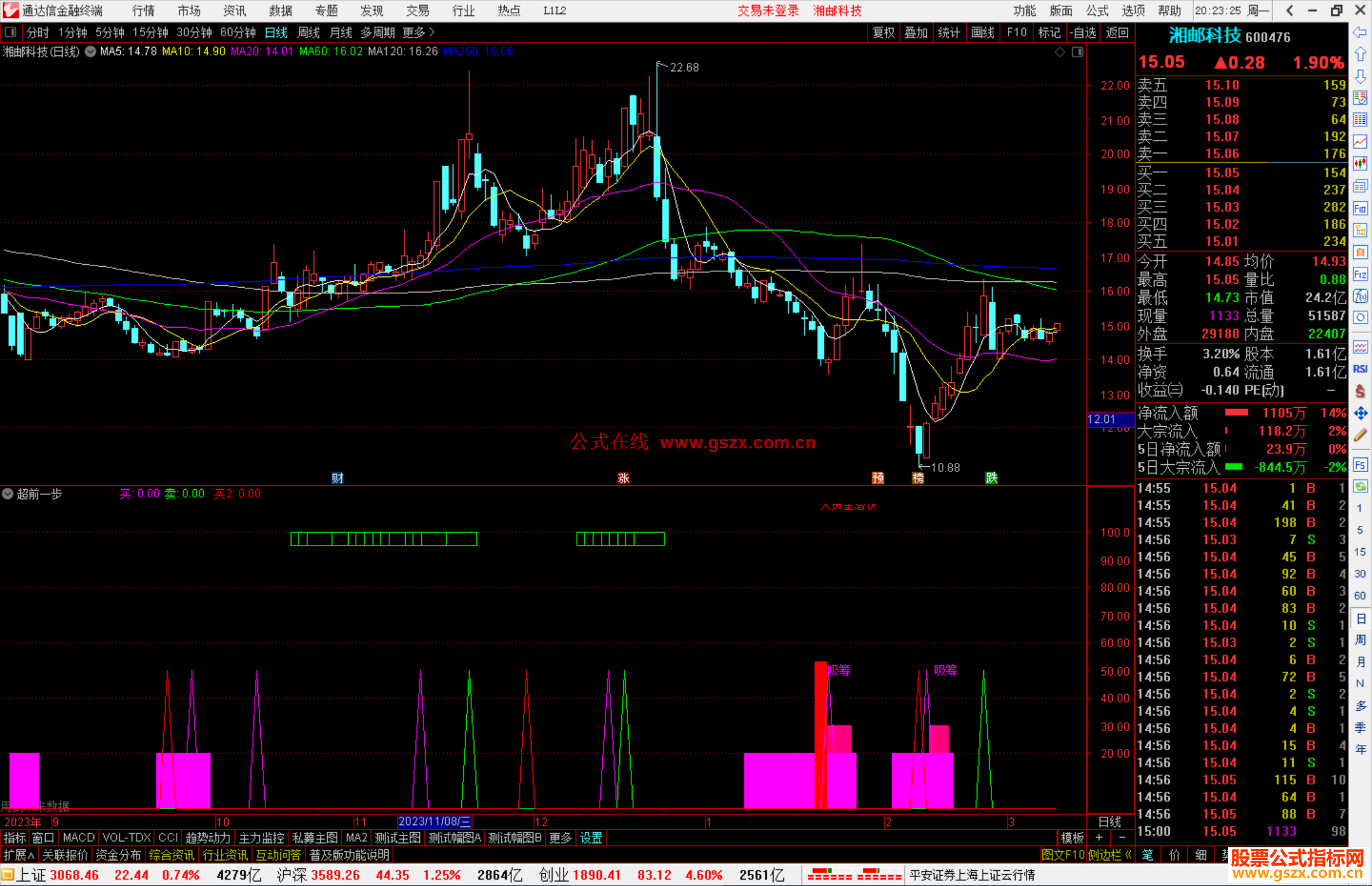1372x886 pixels.
Task: Click the red trend line chart icon
Action: pyautogui.click(x=1360, y=142)
